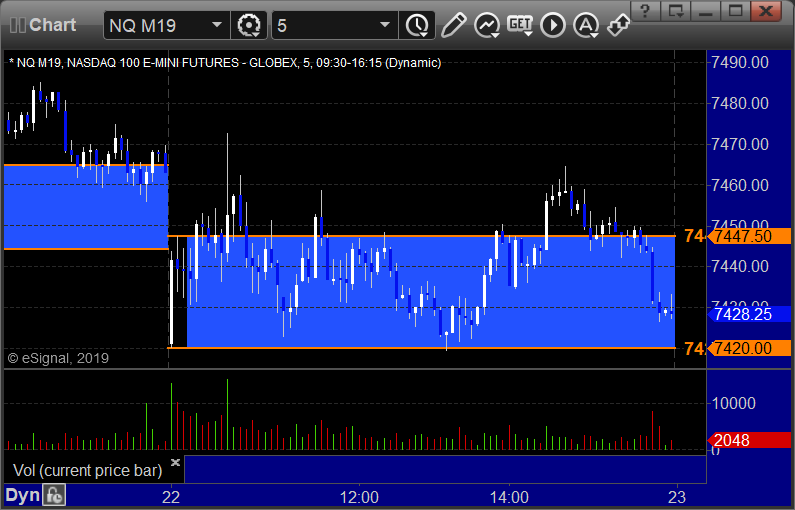795x510 pixels.
Task: Click the 7428.25 current price label
Action: click(749, 314)
